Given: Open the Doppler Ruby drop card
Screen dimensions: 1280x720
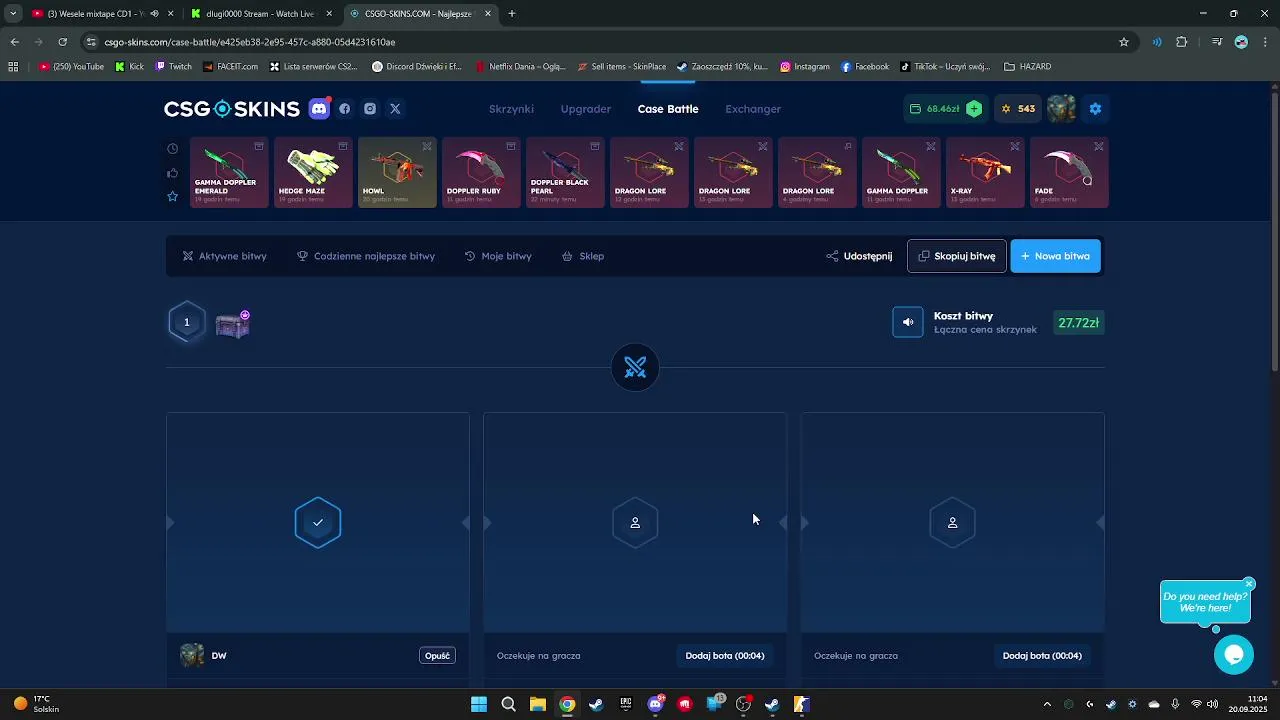Looking at the screenshot, I should pos(481,172).
